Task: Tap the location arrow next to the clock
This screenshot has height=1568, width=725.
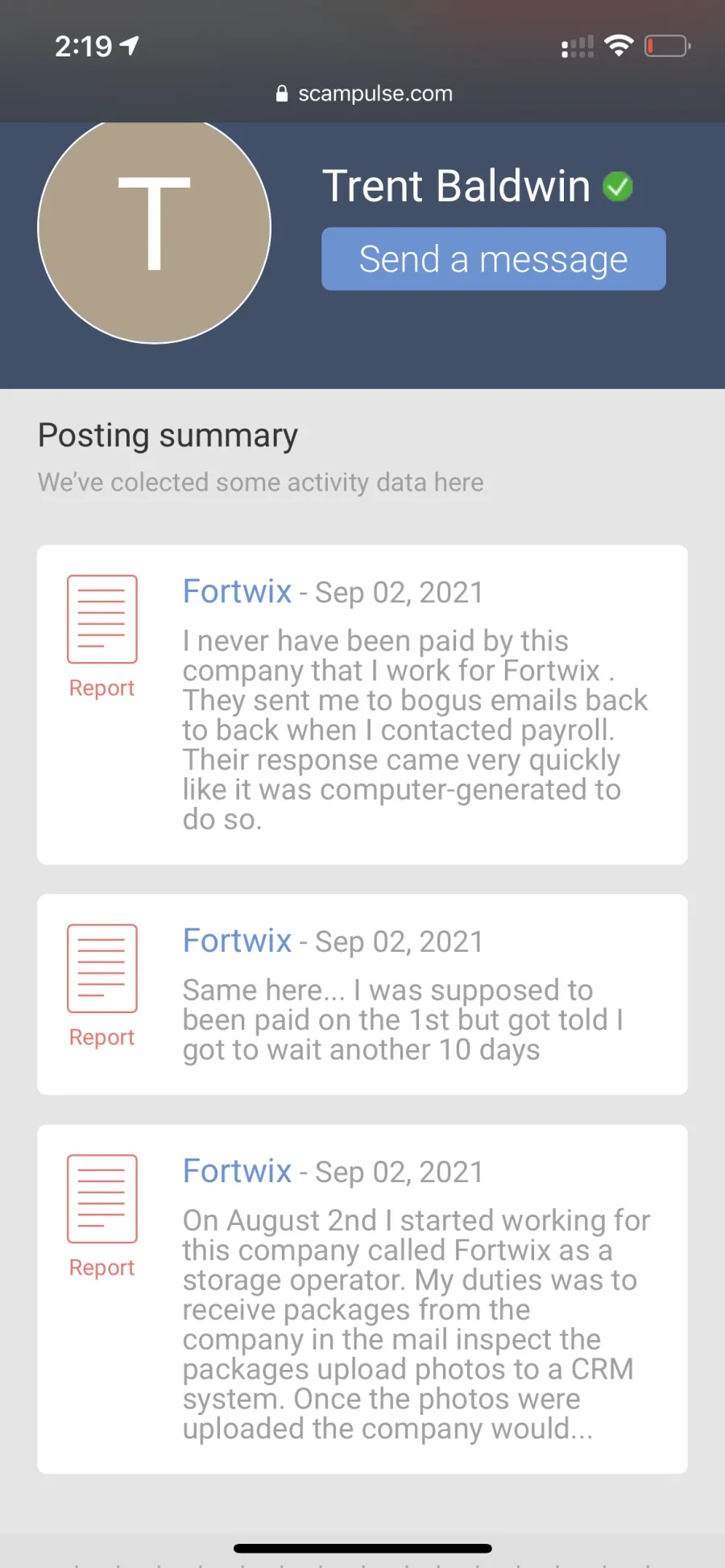Action: pos(129,46)
